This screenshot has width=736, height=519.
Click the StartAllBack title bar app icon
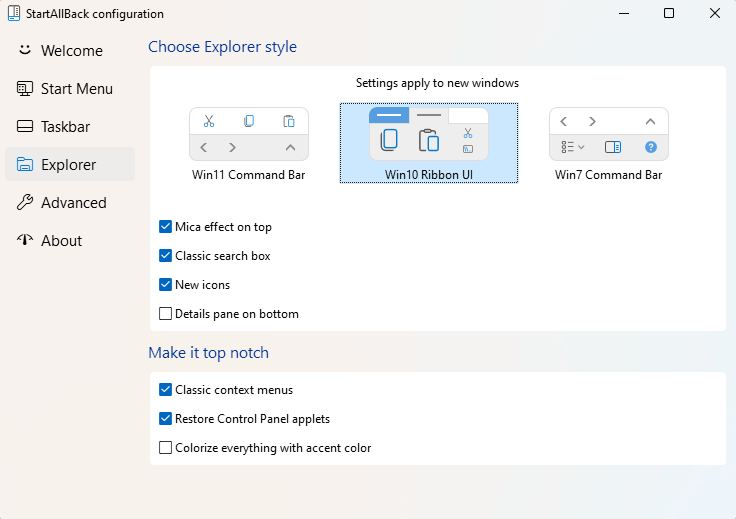(x=11, y=14)
